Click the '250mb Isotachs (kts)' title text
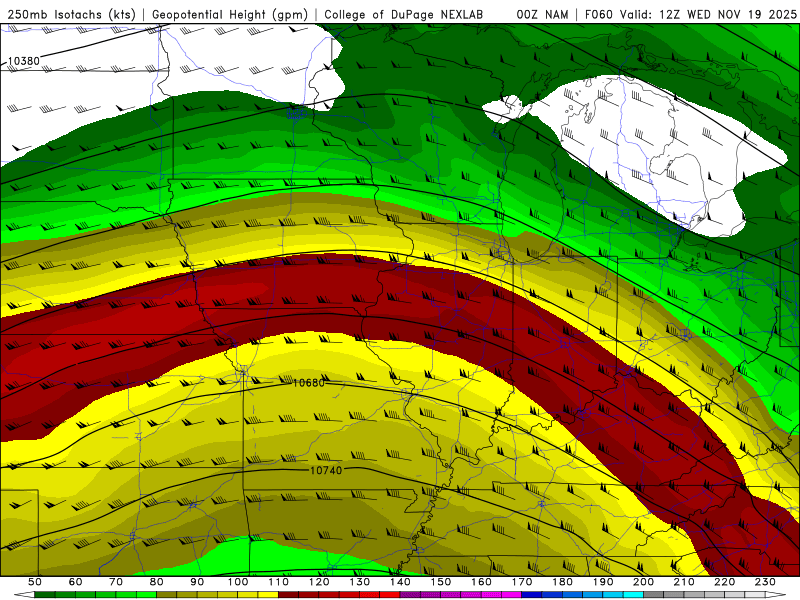 pyautogui.click(x=71, y=15)
